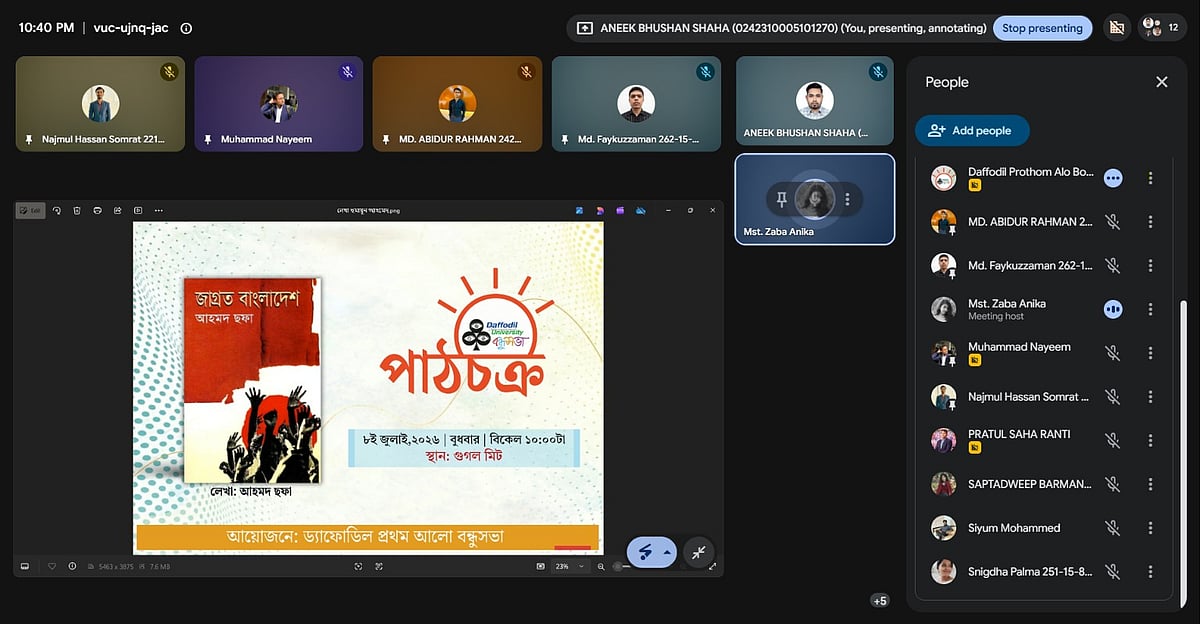
Task: Open people count icon showing 12
Action: tap(1162, 28)
